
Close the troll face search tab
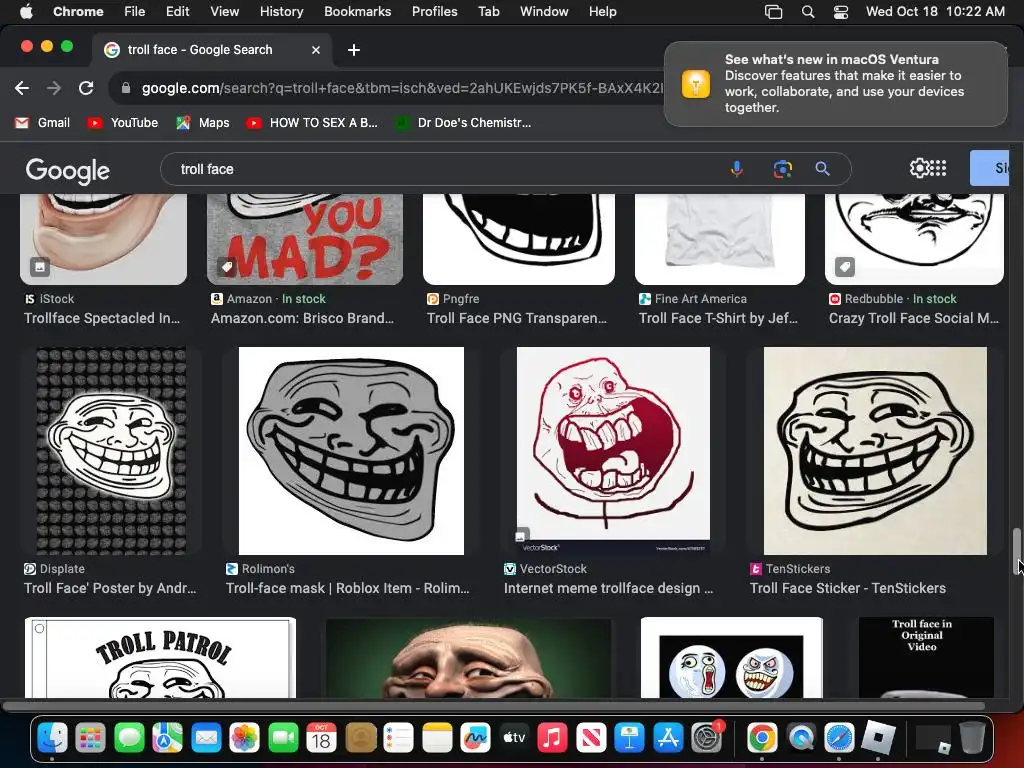315,50
